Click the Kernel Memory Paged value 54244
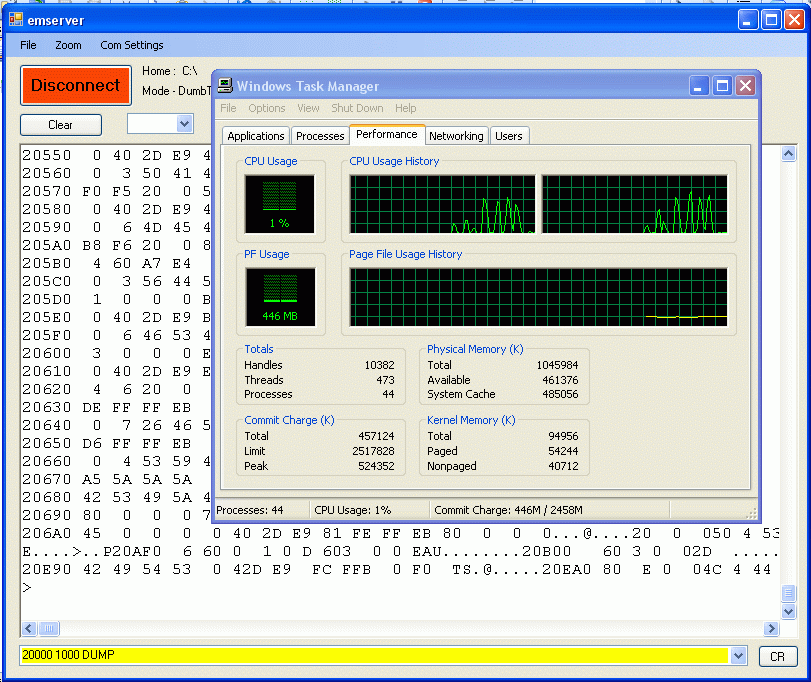This screenshot has height=682, width=811. pyautogui.click(x=563, y=451)
